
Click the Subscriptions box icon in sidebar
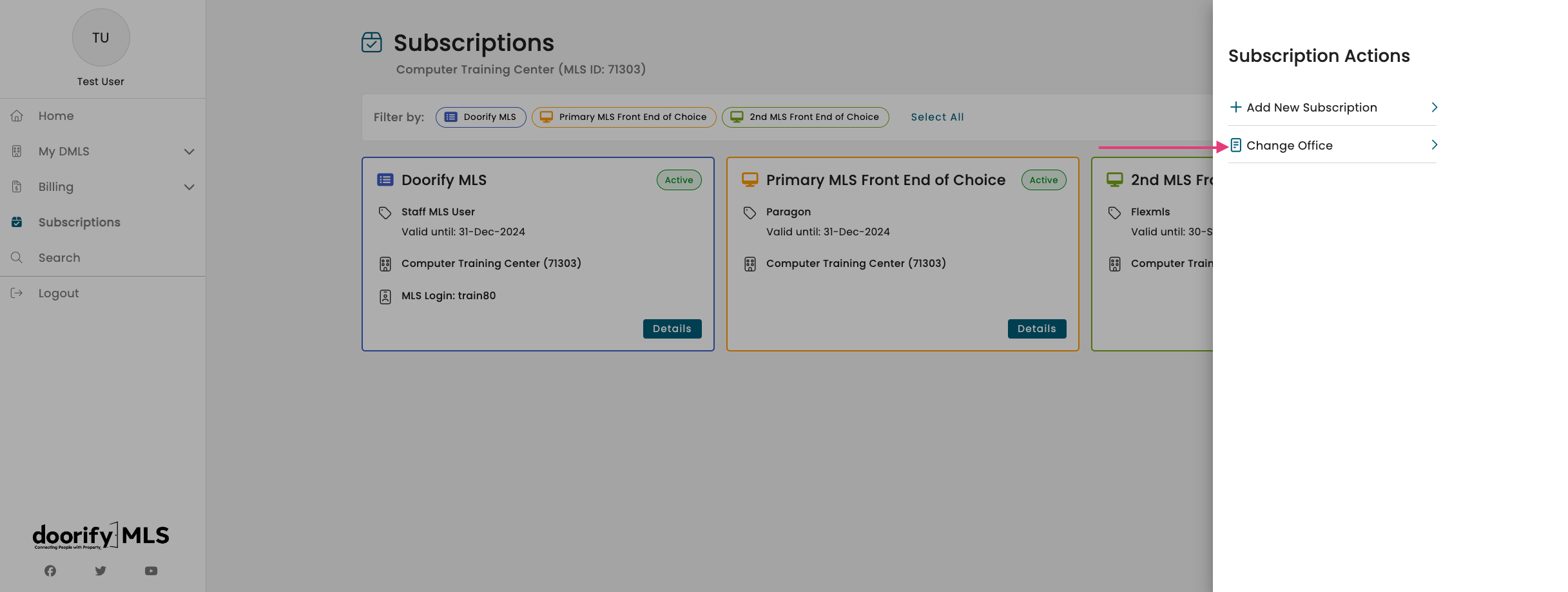point(17,222)
